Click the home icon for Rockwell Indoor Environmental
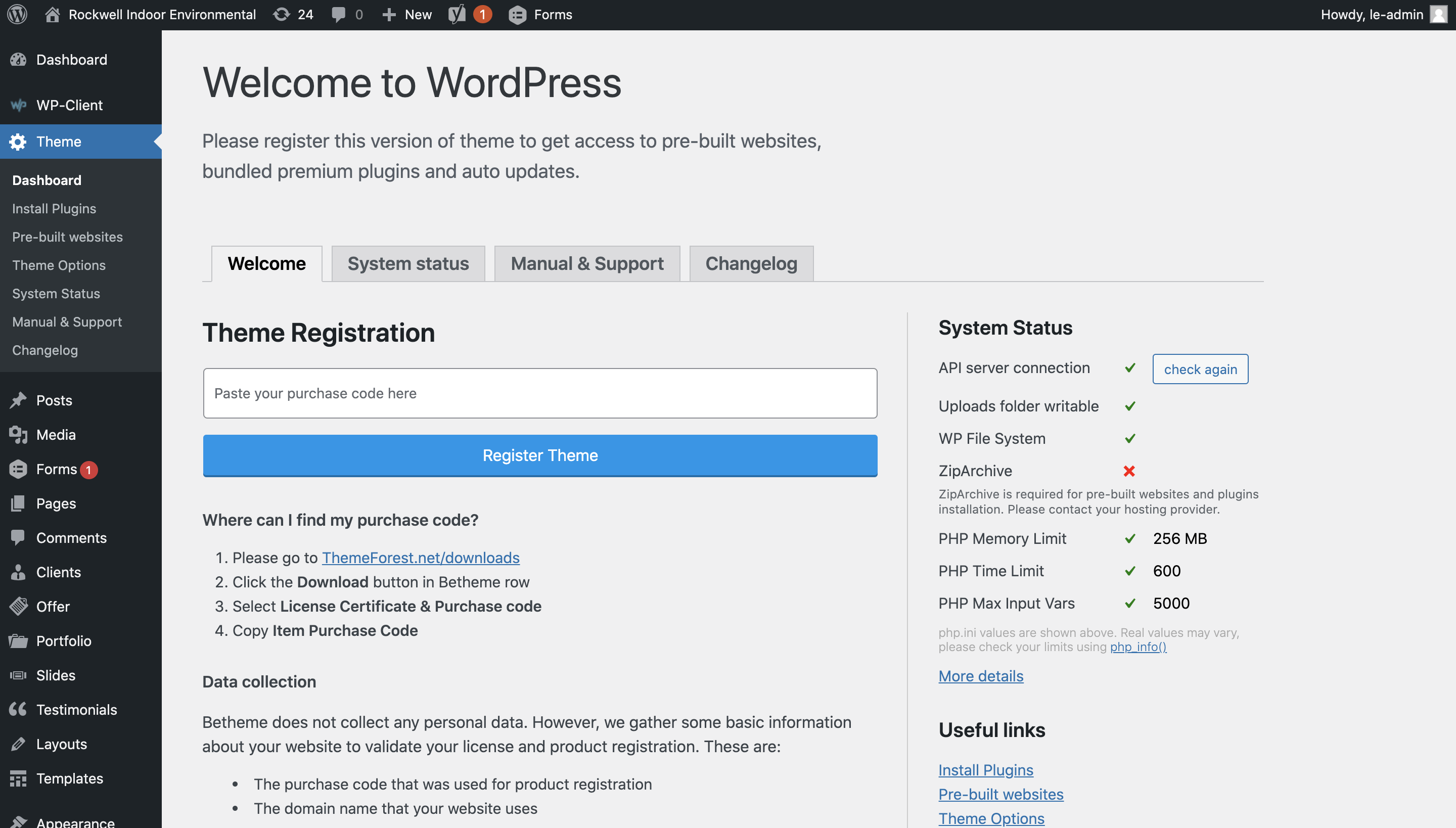This screenshot has width=1456, height=828. click(x=53, y=14)
